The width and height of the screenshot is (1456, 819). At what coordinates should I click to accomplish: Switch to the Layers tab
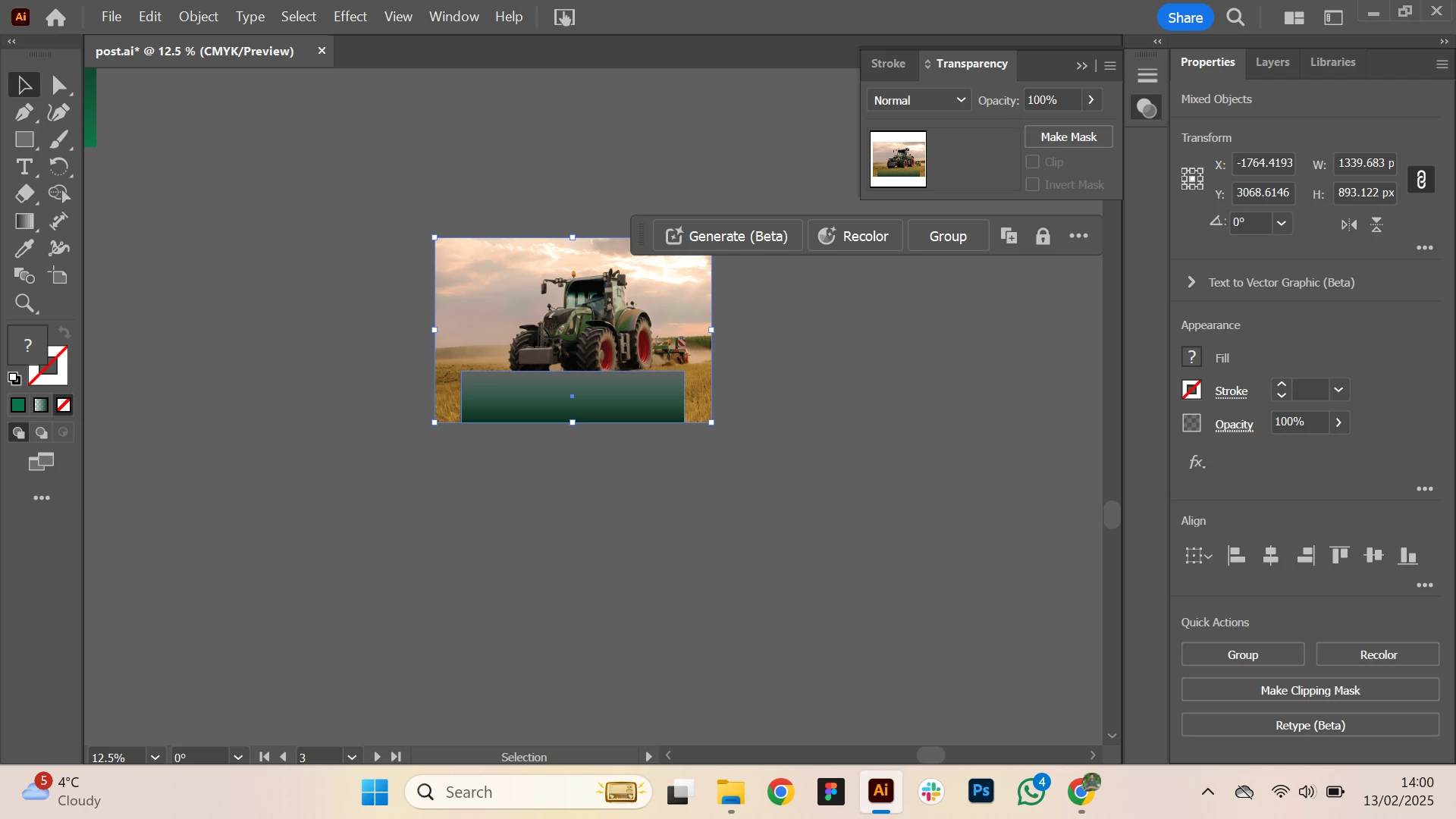1272,62
